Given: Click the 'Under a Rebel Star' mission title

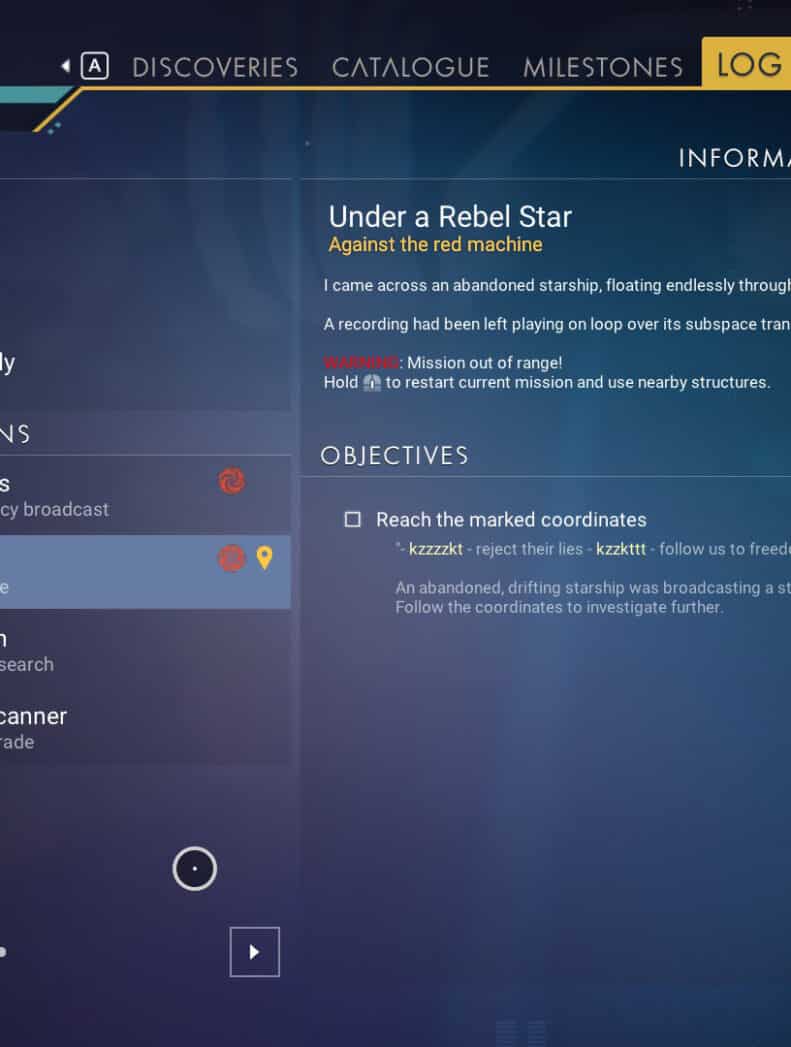Looking at the screenshot, I should click(x=450, y=216).
